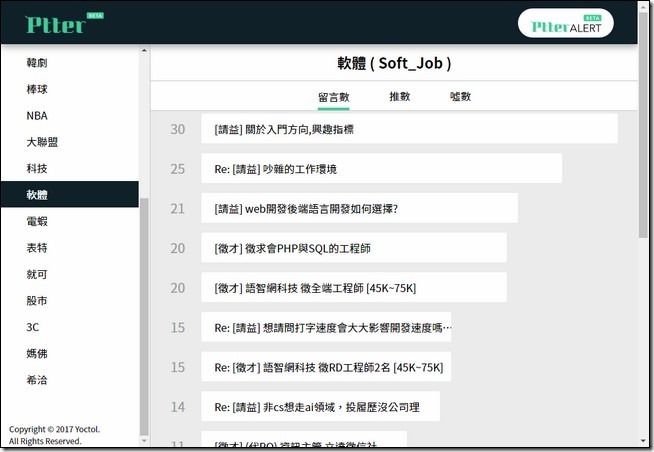Select the 噓數 tab
This screenshot has width=654, height=452.
click(460, 97)
